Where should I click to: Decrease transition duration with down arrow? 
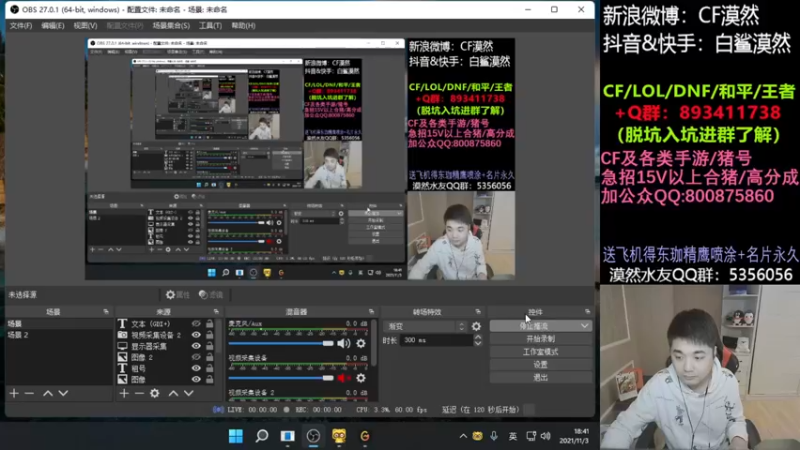pos(478,343)
